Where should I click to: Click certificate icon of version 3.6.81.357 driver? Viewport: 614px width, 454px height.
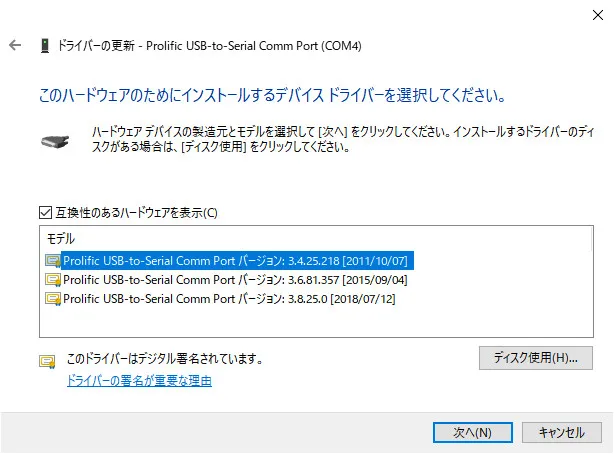pyautogui.click(x=53, y=280)
